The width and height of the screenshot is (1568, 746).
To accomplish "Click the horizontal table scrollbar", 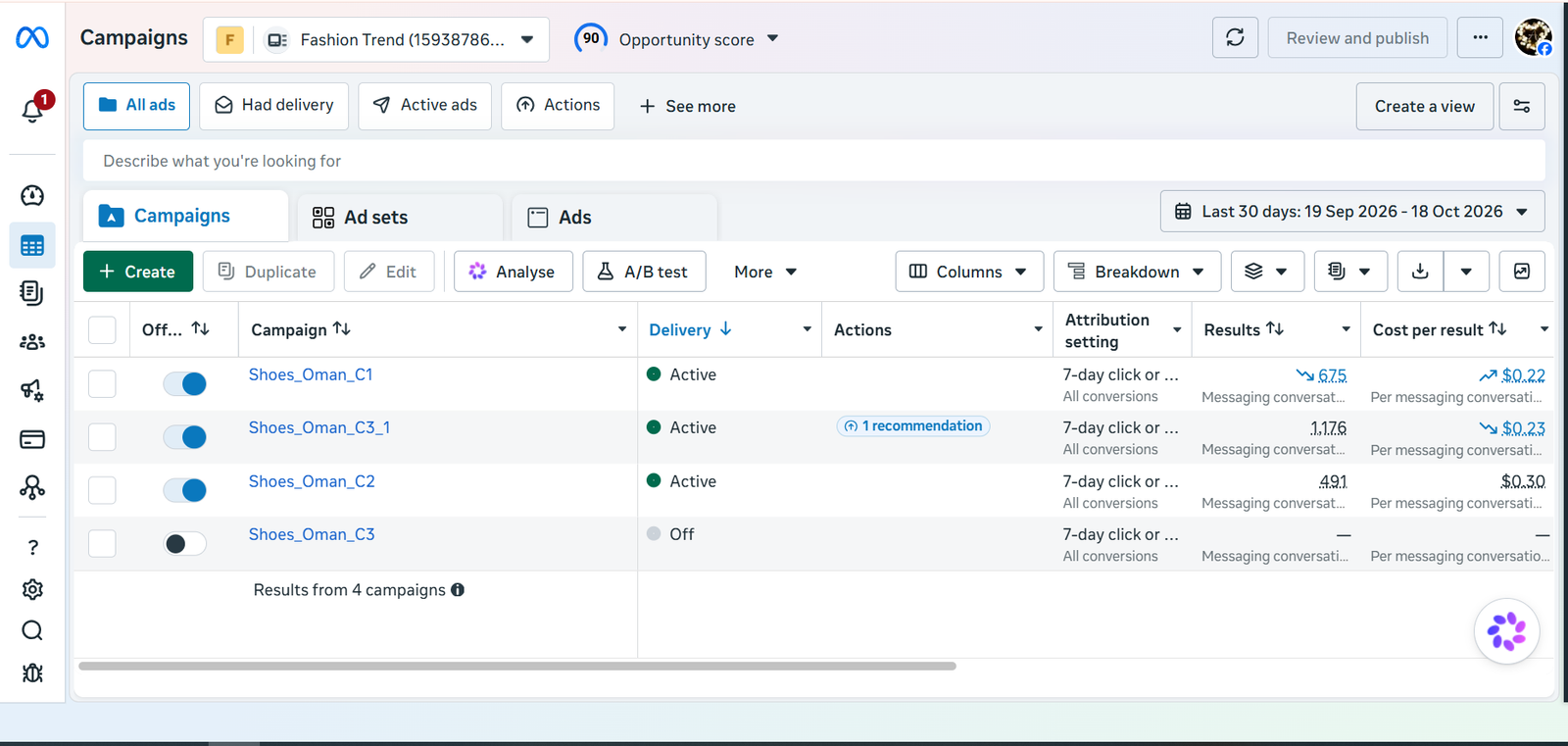I will click(517, 666).
